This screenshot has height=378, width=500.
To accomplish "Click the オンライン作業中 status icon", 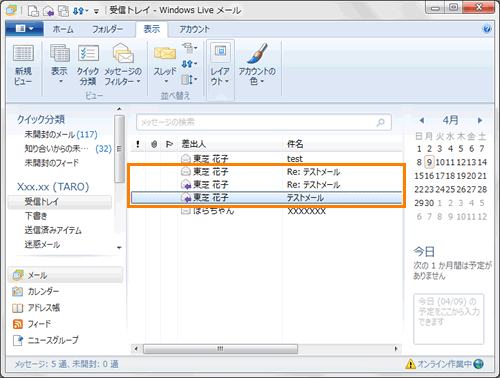I will coord(445,364).
